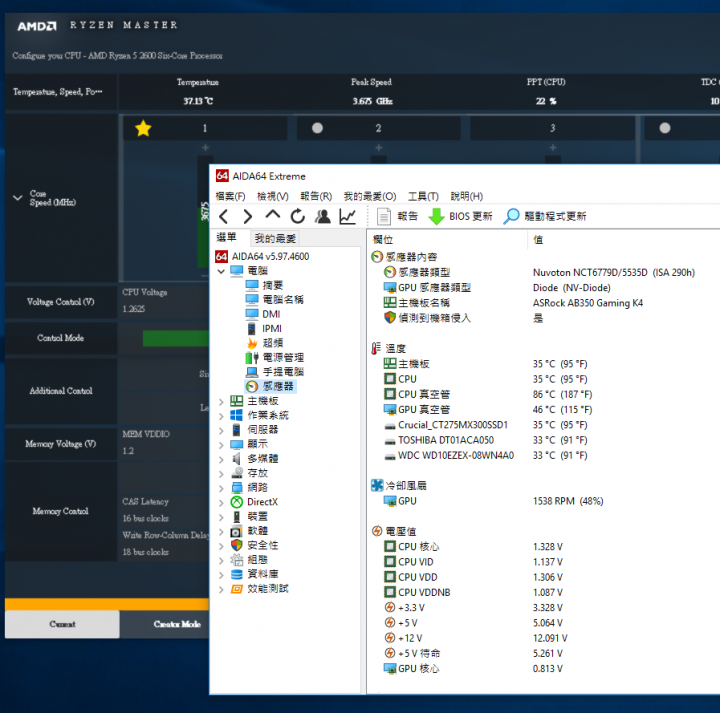Open the 我的最愛(O) menu
The width and height of the screenshot is (720, 713).
(370, 196)
